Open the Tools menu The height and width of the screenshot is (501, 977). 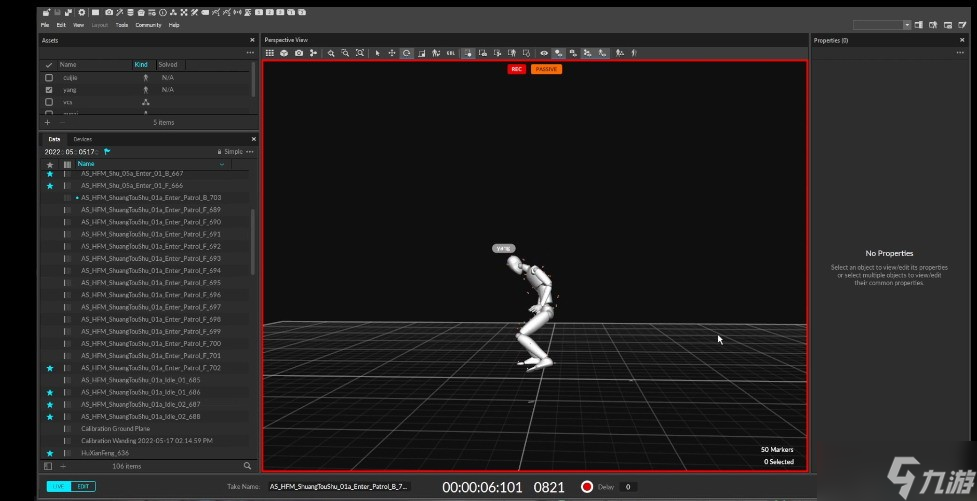(x=122, y=25)
